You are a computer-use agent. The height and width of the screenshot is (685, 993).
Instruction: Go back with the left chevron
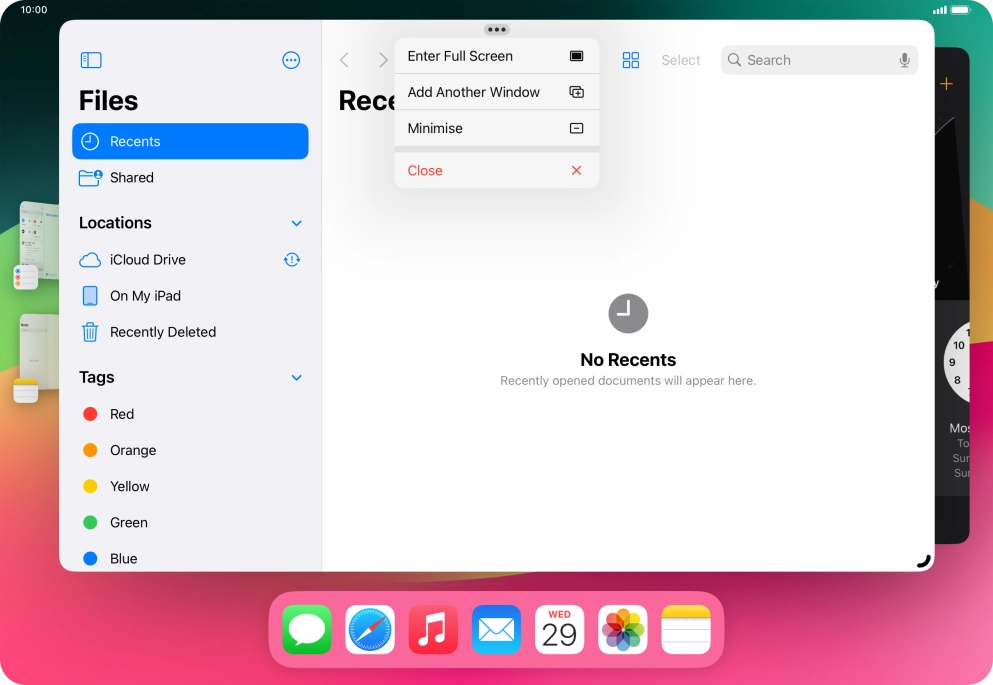coord(344,60)
